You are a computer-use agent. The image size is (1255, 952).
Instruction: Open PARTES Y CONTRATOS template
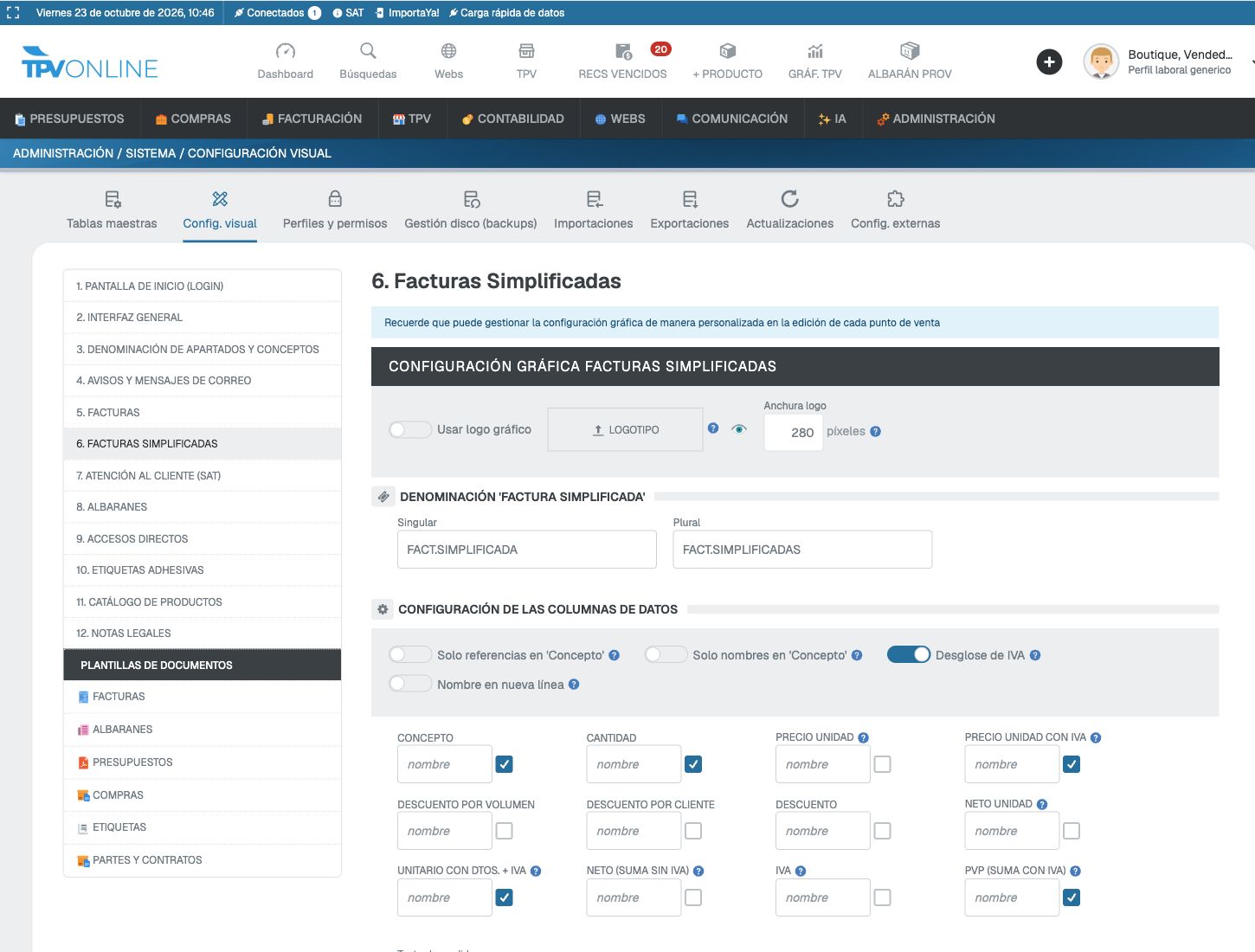coord(203,860)
